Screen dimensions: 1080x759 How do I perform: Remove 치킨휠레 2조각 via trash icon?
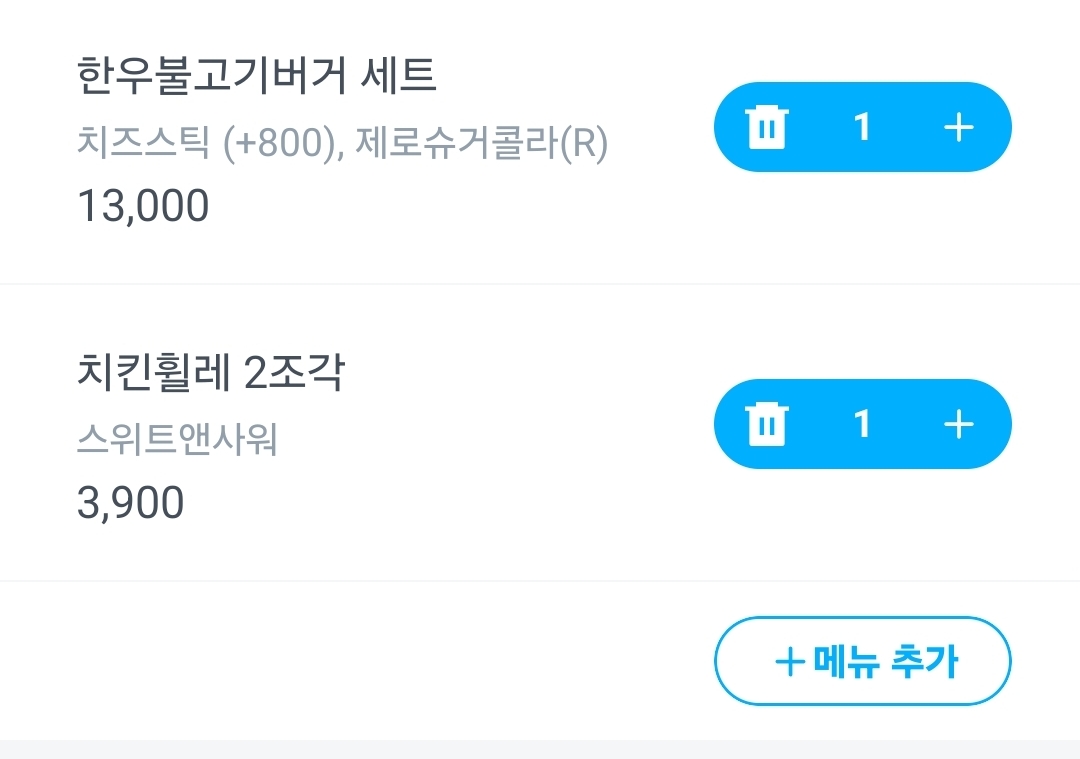pyautogui.click(x=767, y=424)
